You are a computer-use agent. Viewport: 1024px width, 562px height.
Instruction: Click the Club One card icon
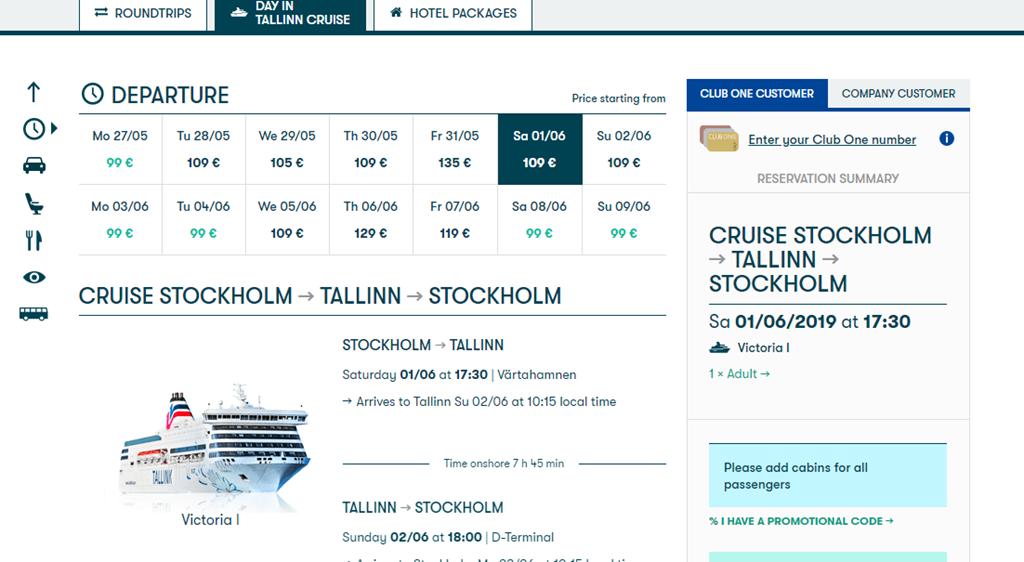point(718,138)
